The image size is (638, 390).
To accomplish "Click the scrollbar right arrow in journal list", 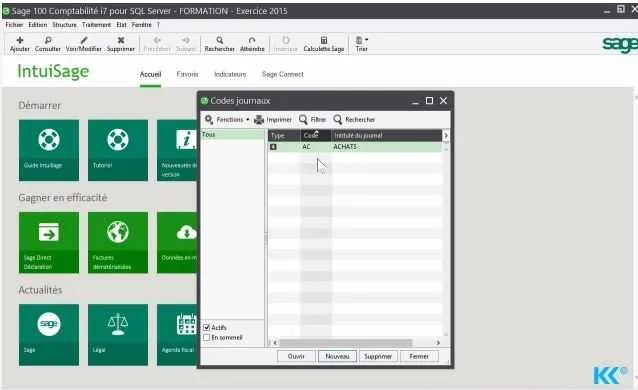I will click(x=438, y=343).
